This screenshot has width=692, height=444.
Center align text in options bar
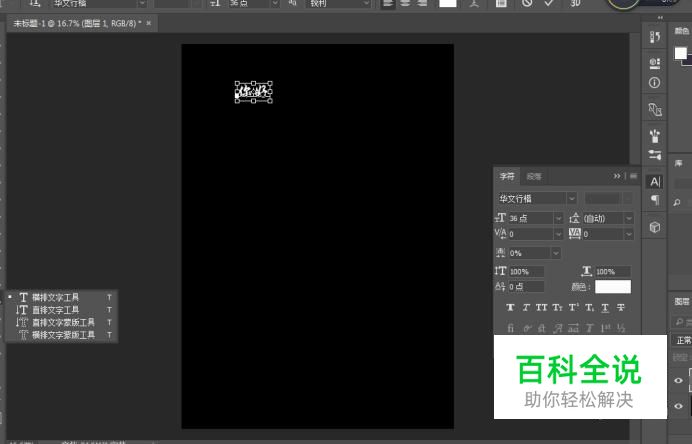(x=405, y=4)
